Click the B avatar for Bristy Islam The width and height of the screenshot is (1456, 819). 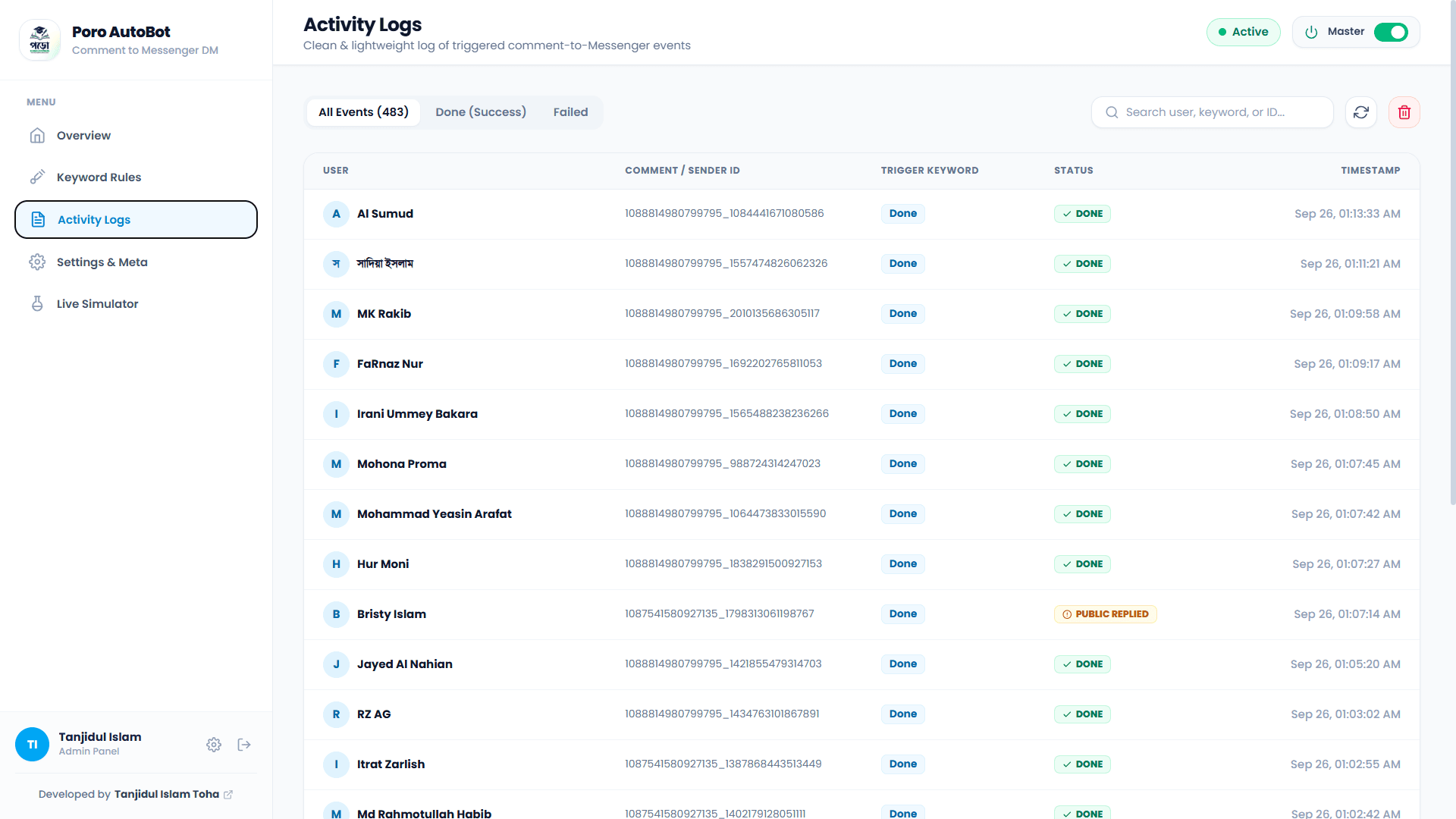(x=336, y=614)
